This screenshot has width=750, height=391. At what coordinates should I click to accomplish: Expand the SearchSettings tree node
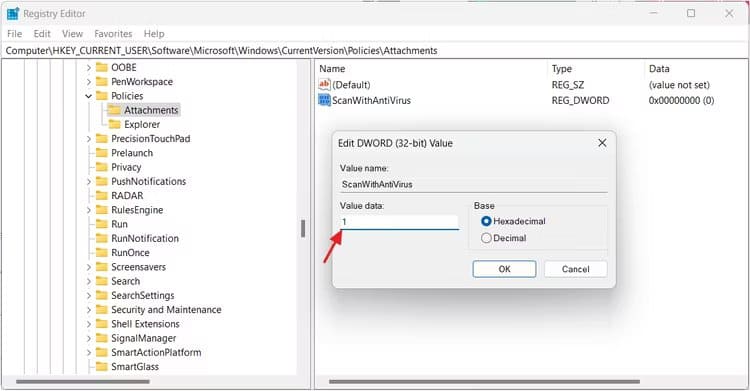click(x=88, y=296)
